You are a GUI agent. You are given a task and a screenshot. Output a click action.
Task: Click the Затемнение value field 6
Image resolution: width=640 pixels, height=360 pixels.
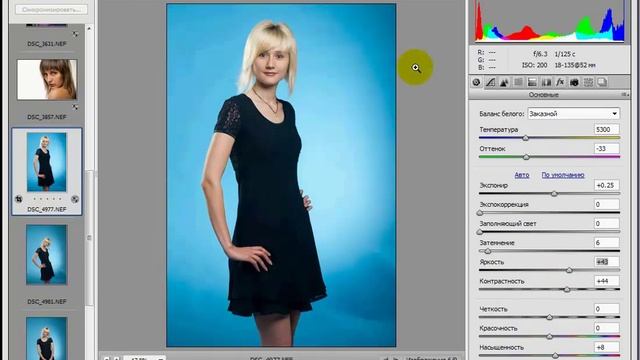click(x=607, y=243)
